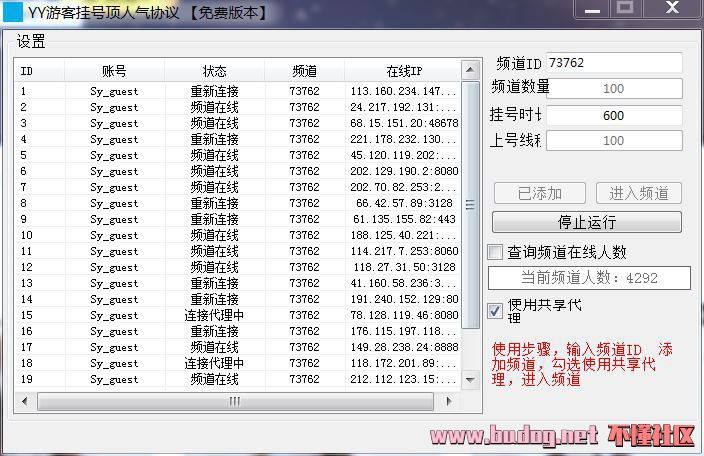The width and height of the screenshot is (704, 456).
Task: Close the YY window
Action: pos(672,9)
